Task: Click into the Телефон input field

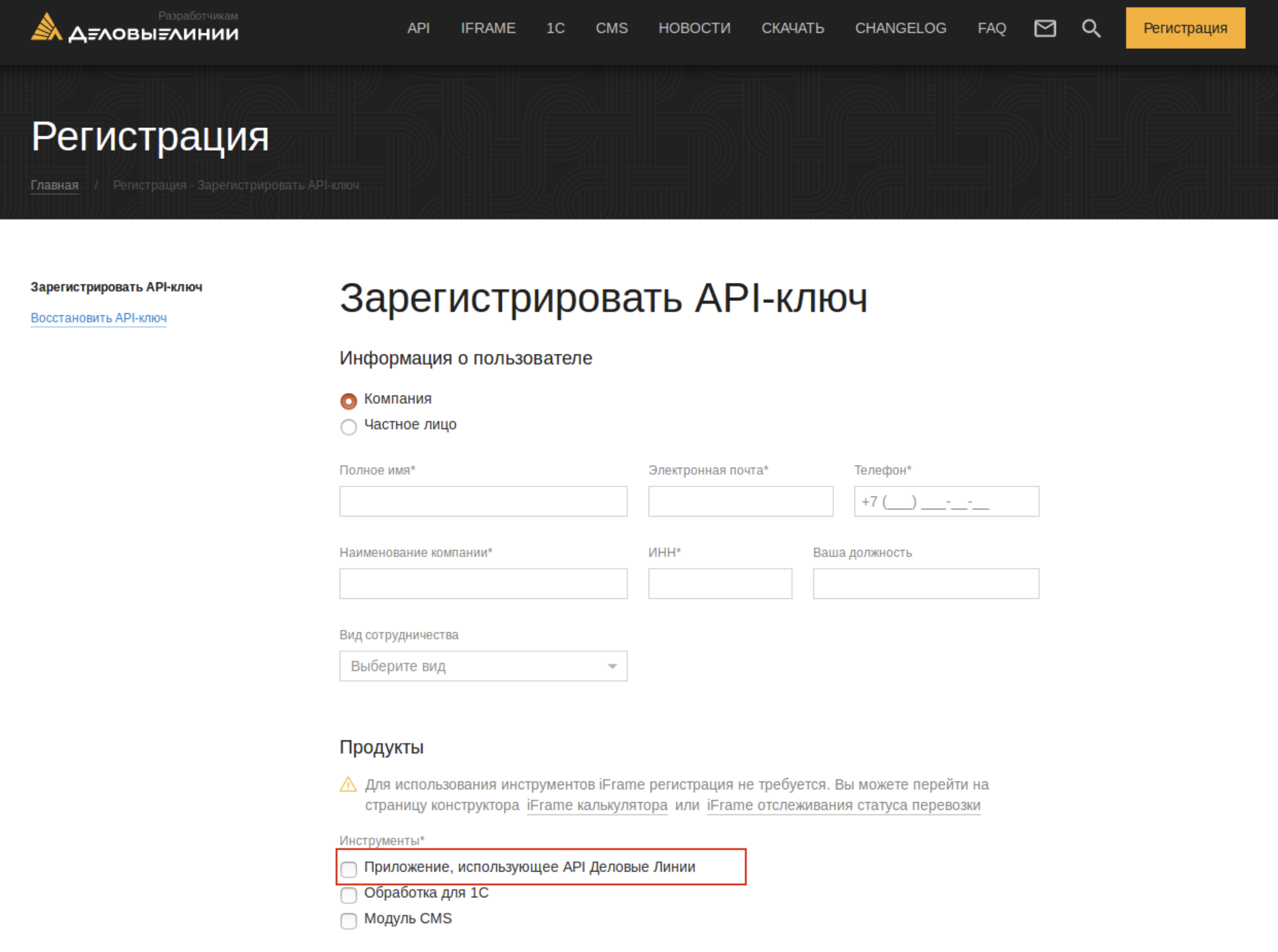Action: click(x=946, y=501)
